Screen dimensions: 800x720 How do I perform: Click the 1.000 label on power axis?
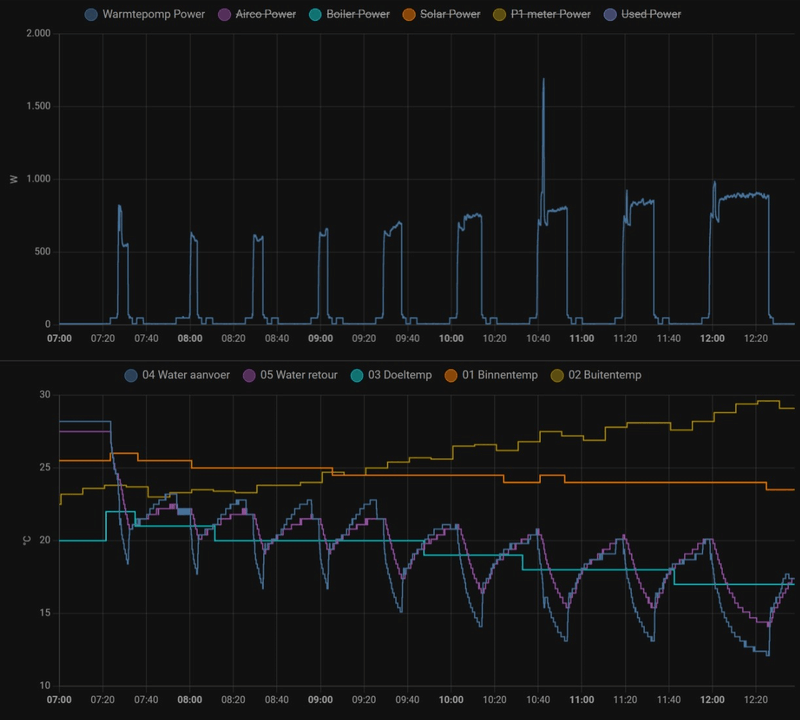[x=38, y=179]
